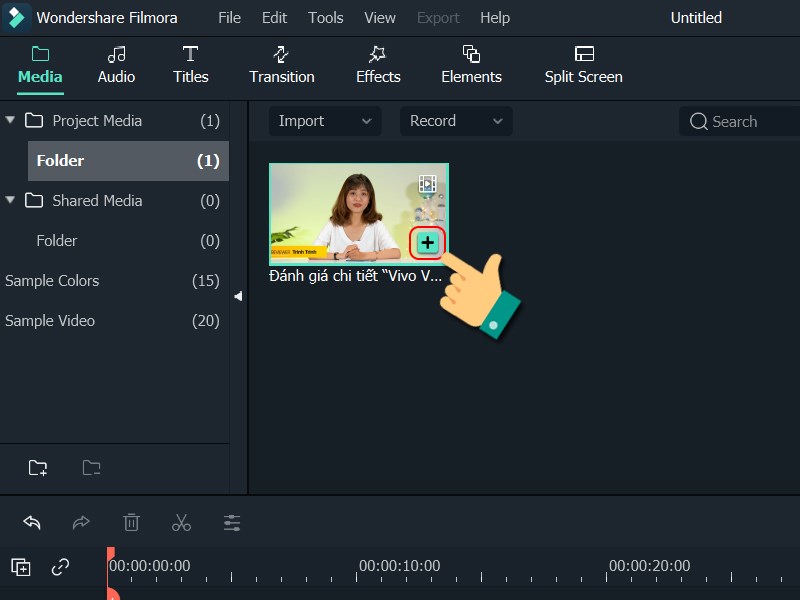
Task: Open the Record dropdown arrow
Action: (497, 121)
